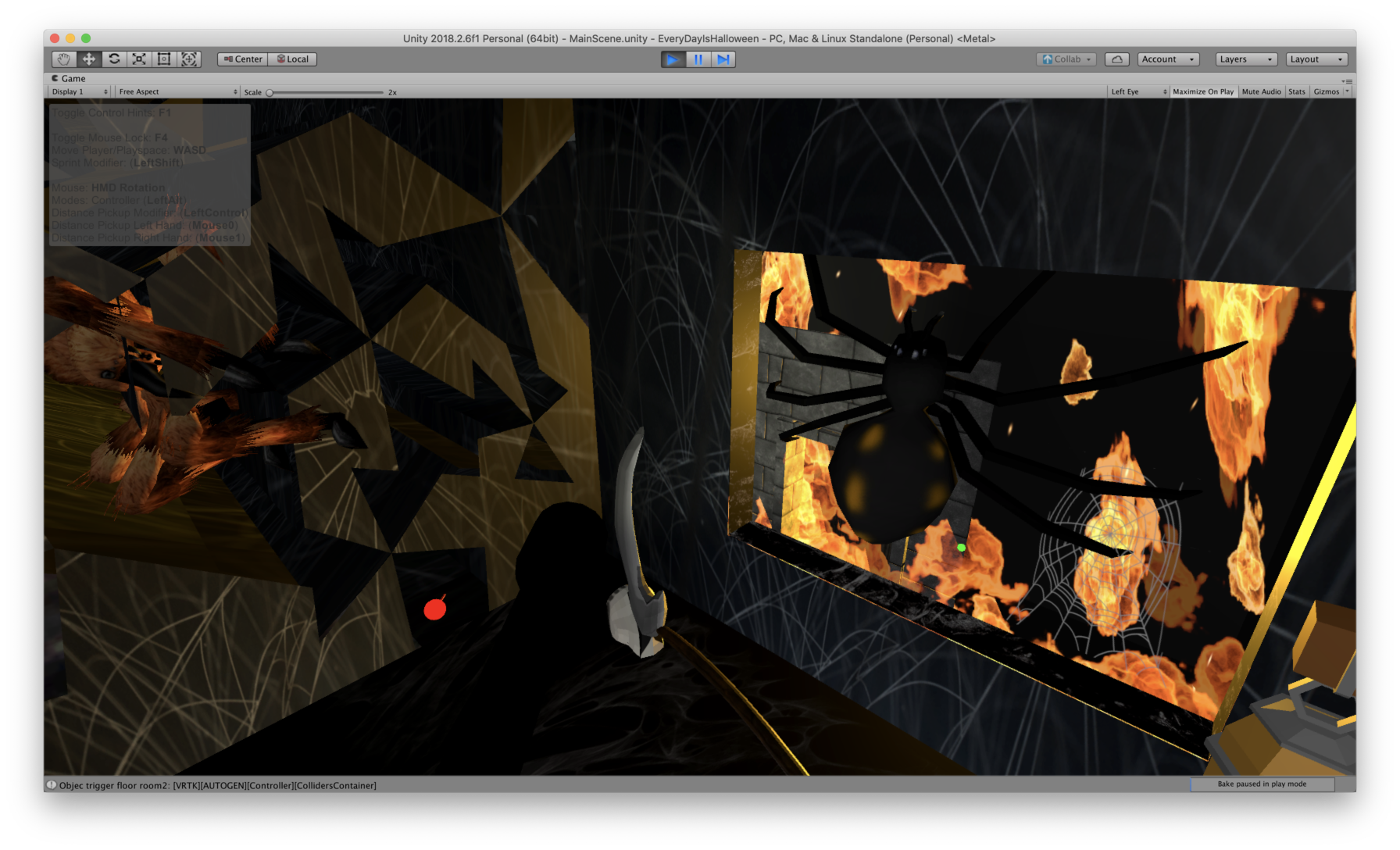Toggle Maximize On Play
This screenshot has height=850, width=1400.
(1203, 92)
